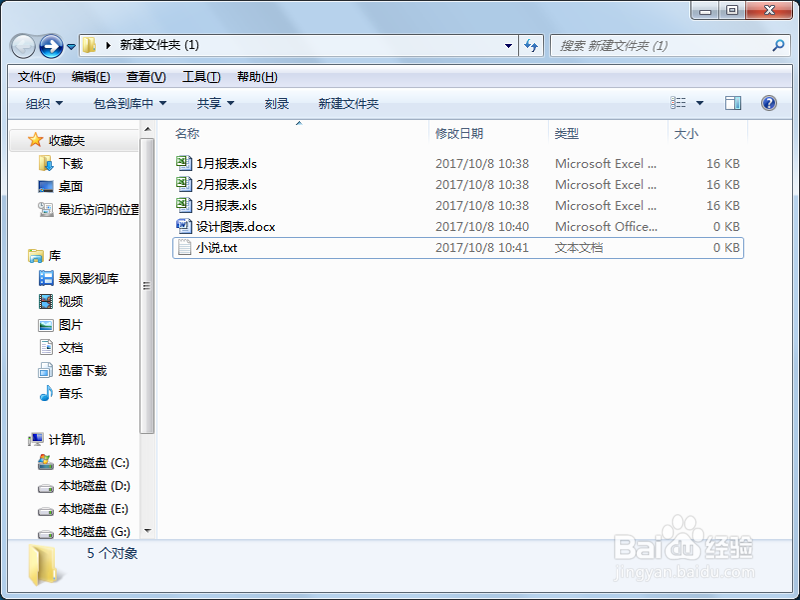Click the file name 3月报表.xls
This screenshot has width=800, height=600.
[x=227, y=206]
